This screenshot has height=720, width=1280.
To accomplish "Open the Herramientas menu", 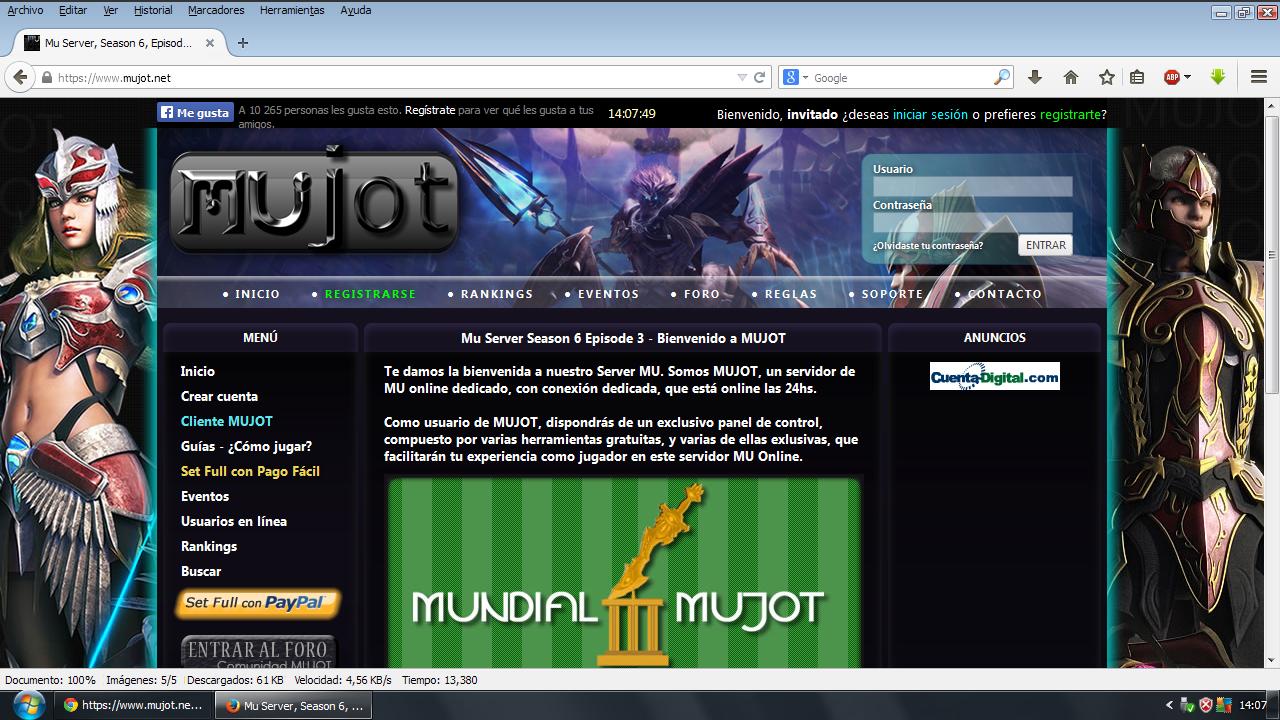I will (292, 10).
